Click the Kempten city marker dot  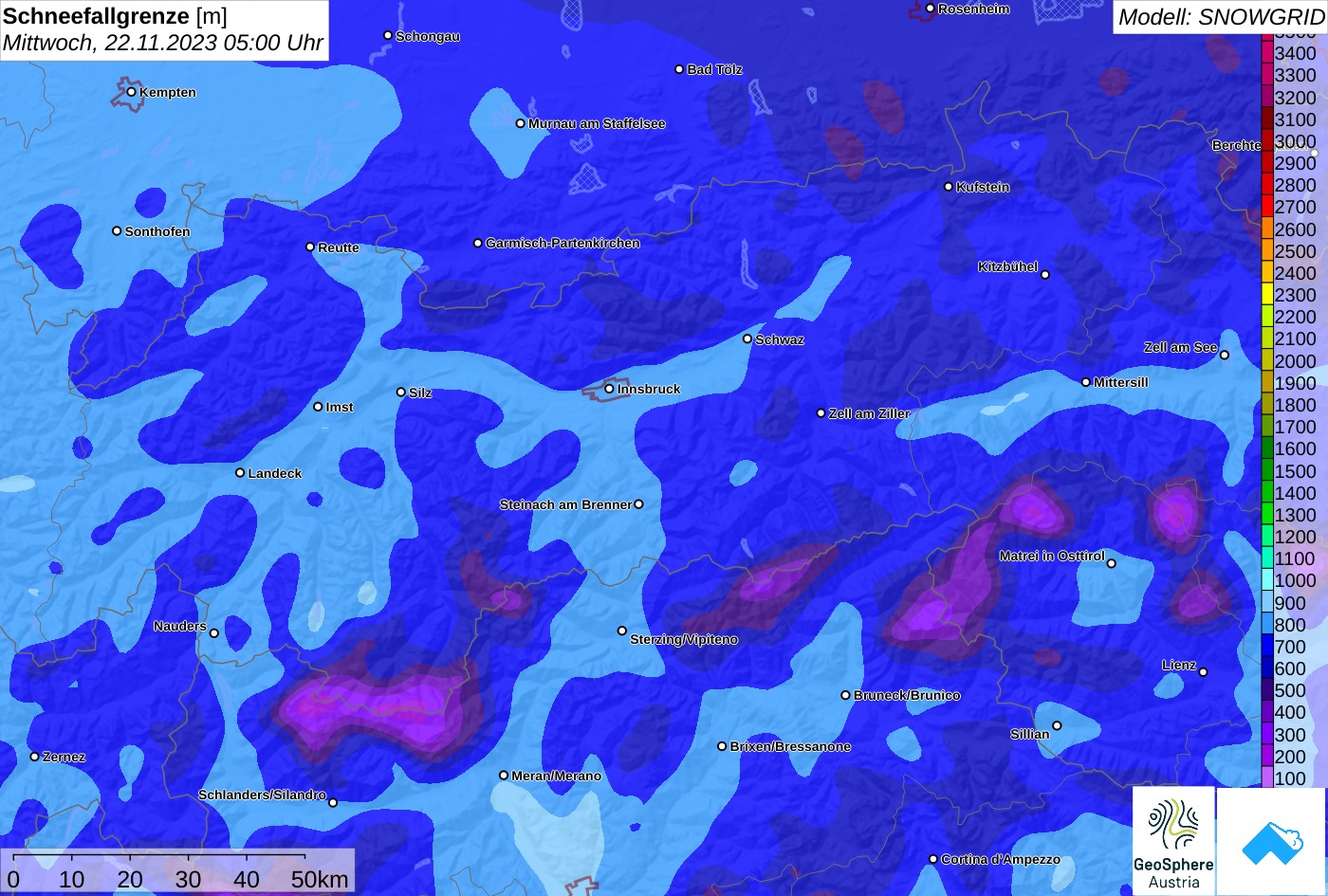click(132, 92)
